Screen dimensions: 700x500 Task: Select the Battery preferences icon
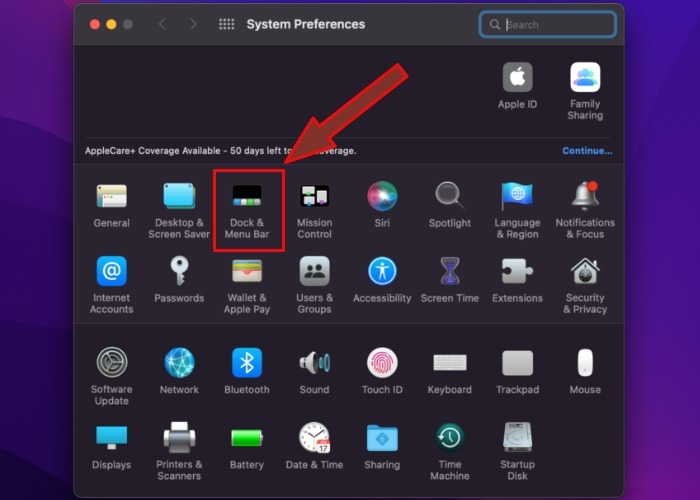pyautogui.click(x=247, y=438)
